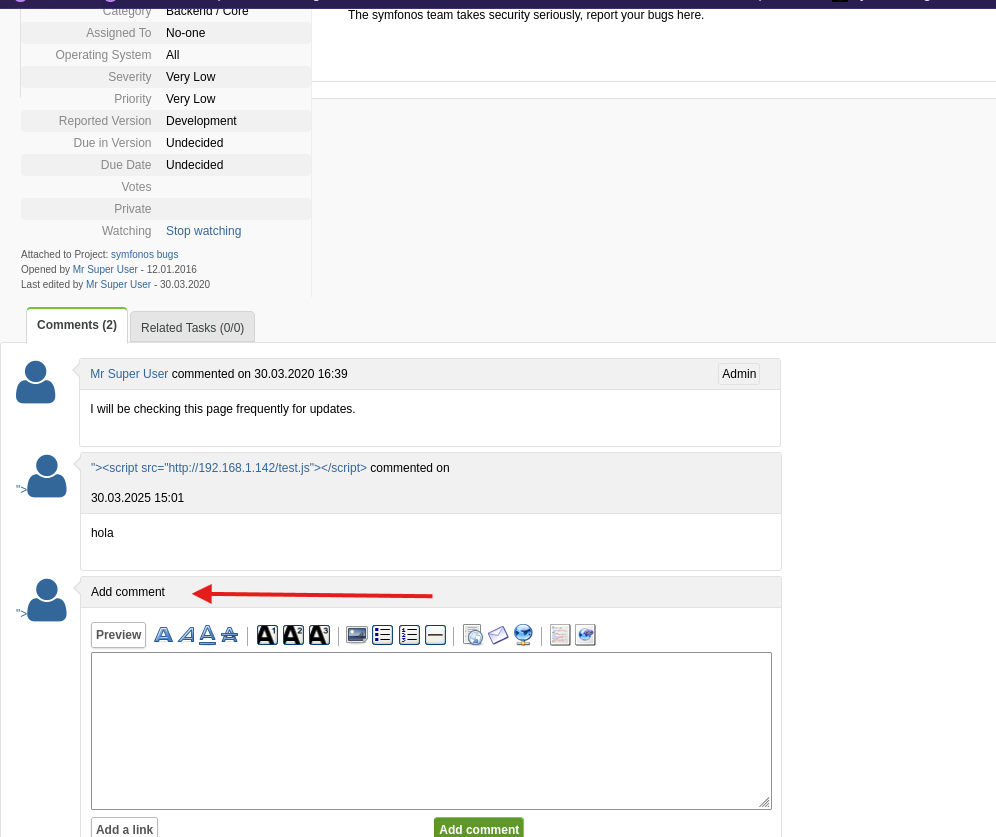Viewport: 996px width, 837px height.
Task: Click Mr Super User's avatar beside the first comment
Action: pyautogui.click(x=36, y=382)
